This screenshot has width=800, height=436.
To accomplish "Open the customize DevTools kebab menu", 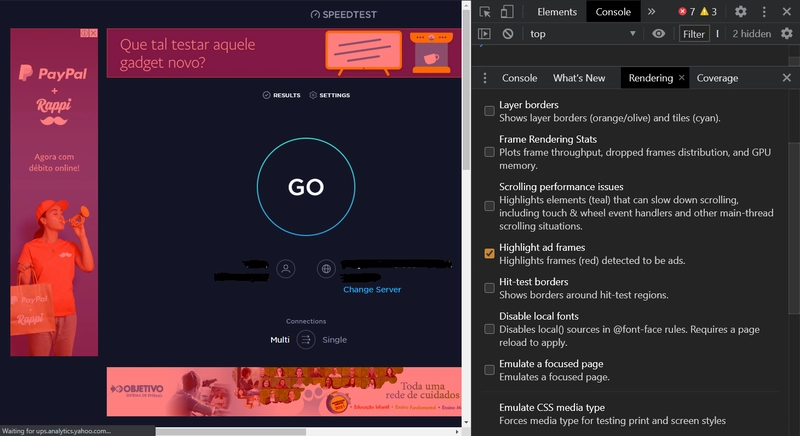I will point(764,12).
